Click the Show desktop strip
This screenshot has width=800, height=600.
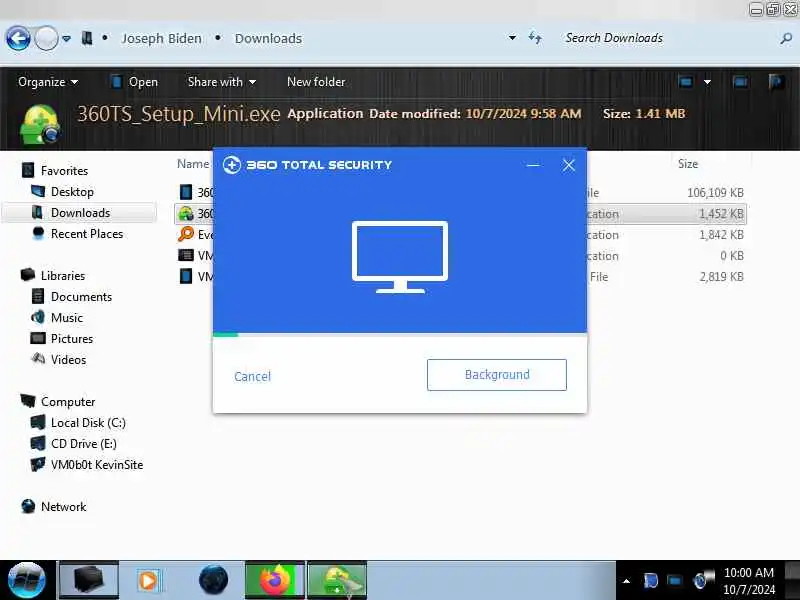(792, 580)
